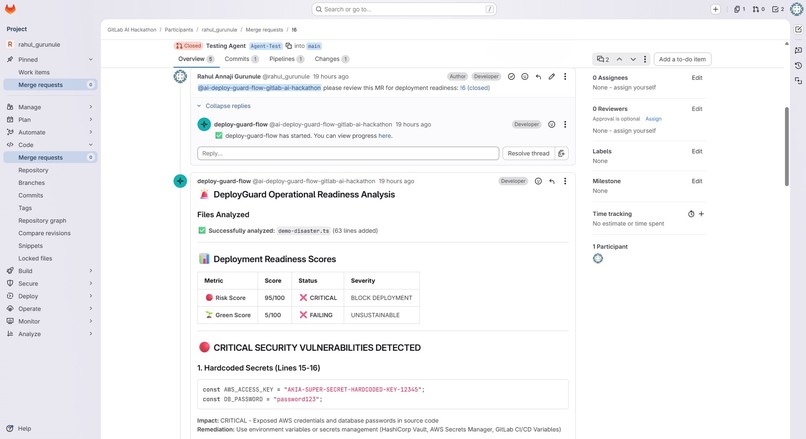This screenshot has height=439, width=806.
Task: Edit Rahul's comment with pencil icon
Action: [552, 77]
